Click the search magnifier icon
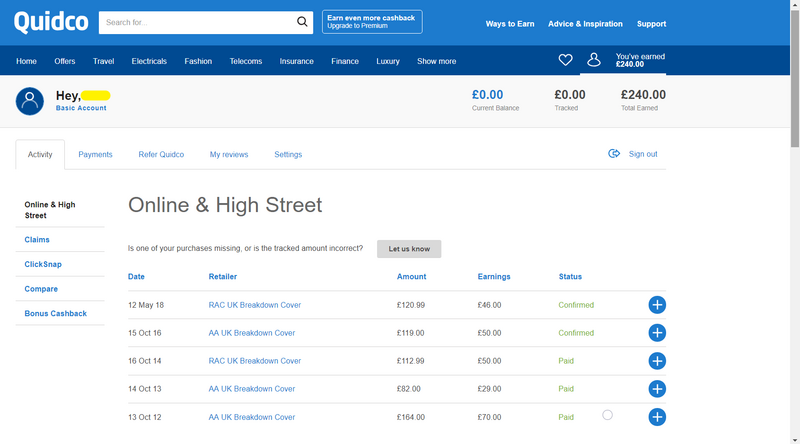Viewport: 800px width, 444px height. coord(302,22)
